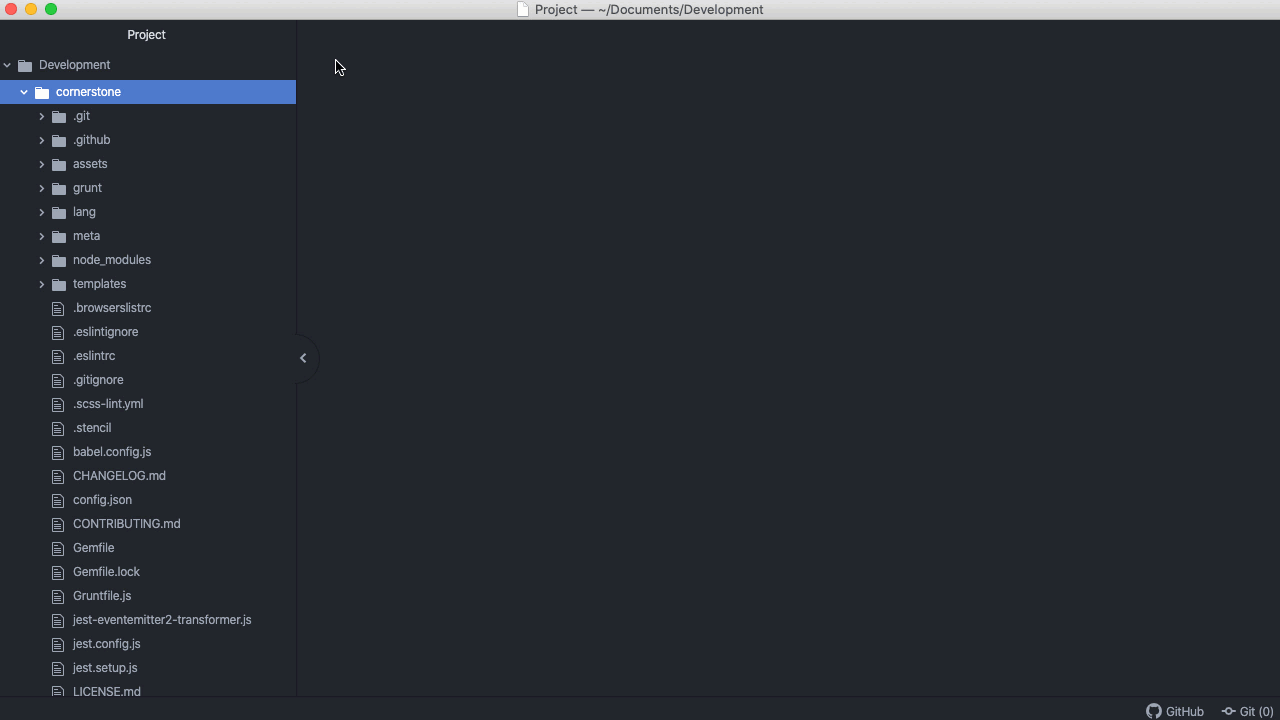Click the document icon in the window title bar
The width and height of the screenshot is (1280, 720).
(521, 9)
